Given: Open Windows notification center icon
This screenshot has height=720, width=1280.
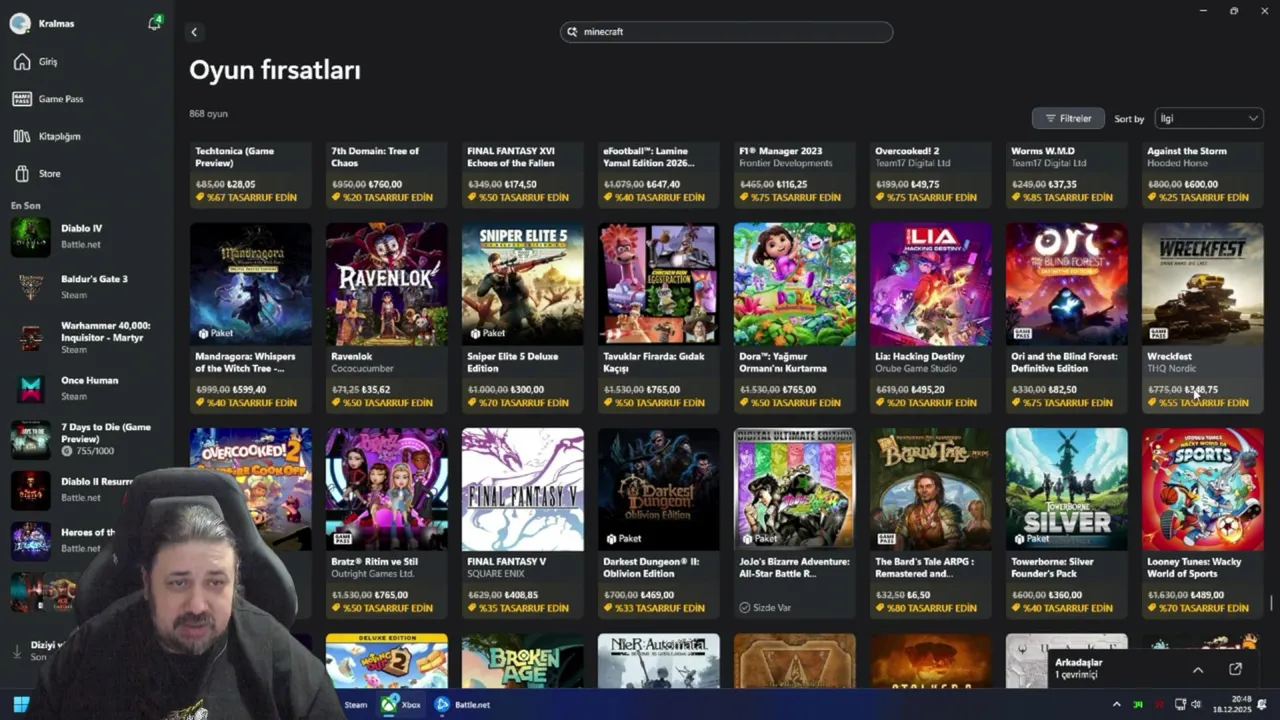Looking at the screenshot, I should pos(1262,705).
